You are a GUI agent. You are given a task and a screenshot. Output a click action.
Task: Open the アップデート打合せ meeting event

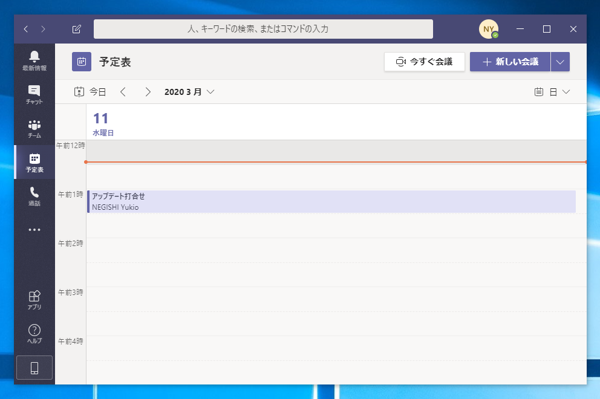332,202
